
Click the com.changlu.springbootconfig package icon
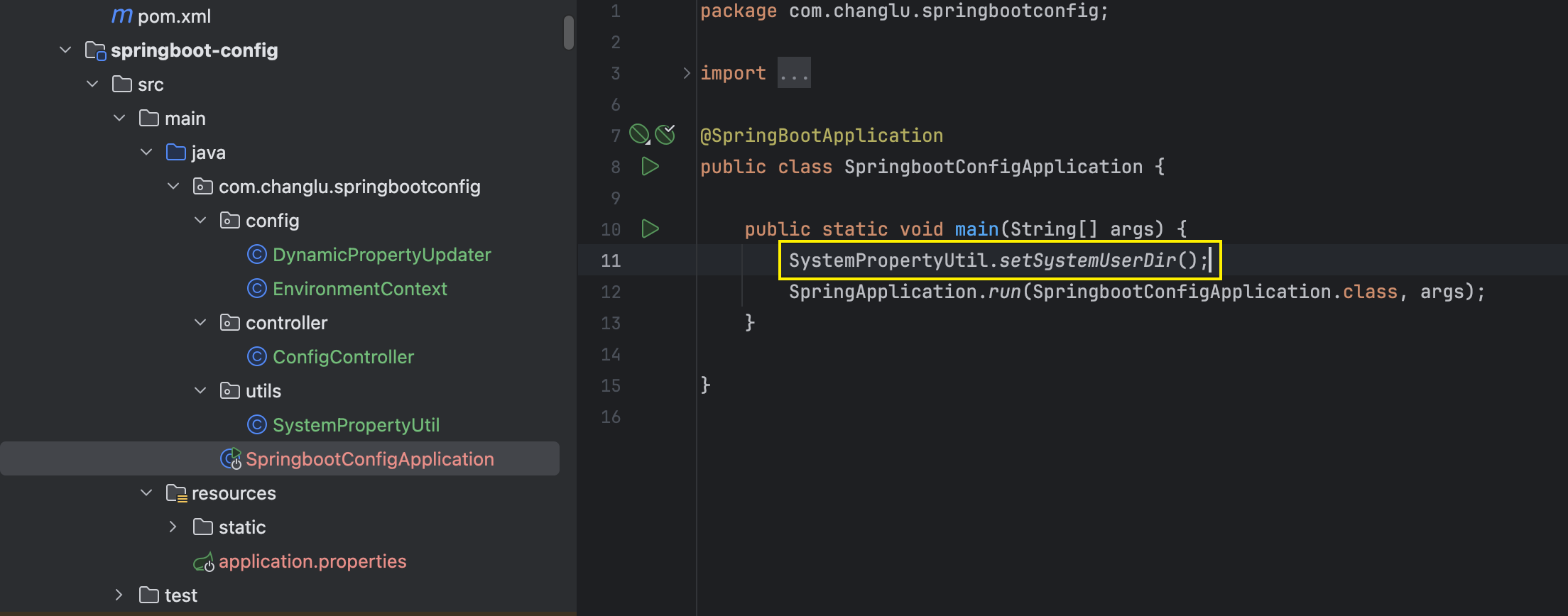click(203, 186)
